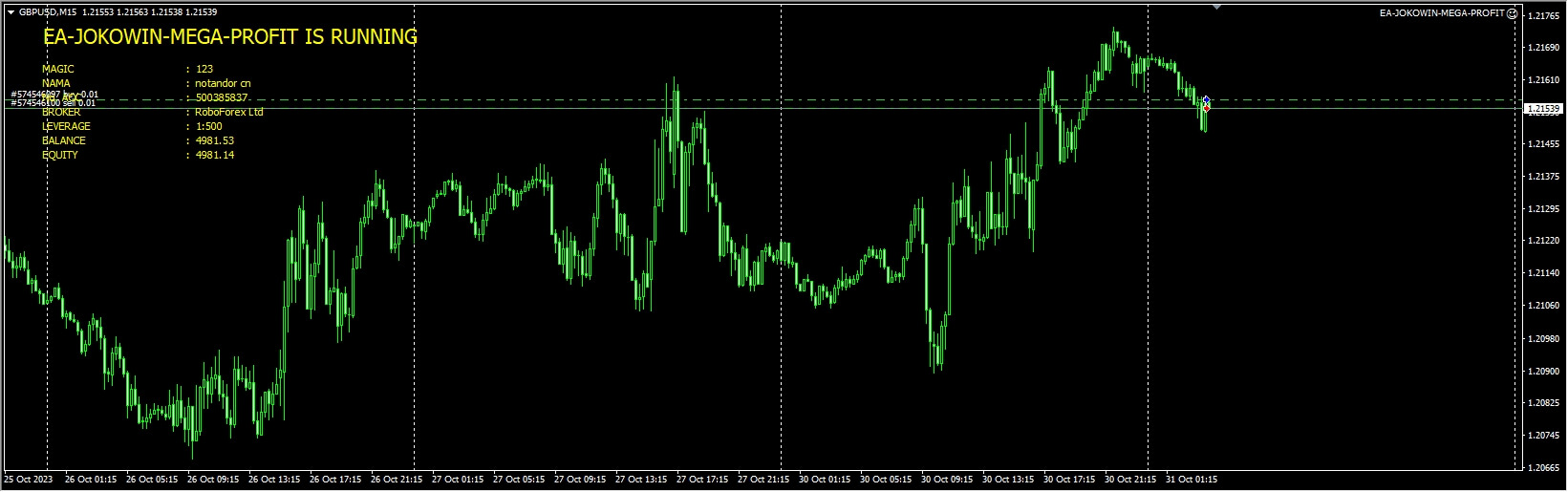Open the chart menu arrow beside GBPUSD,M15
Image resolution: width=1568 pixels, height=492 pixels.
(11, 12)
